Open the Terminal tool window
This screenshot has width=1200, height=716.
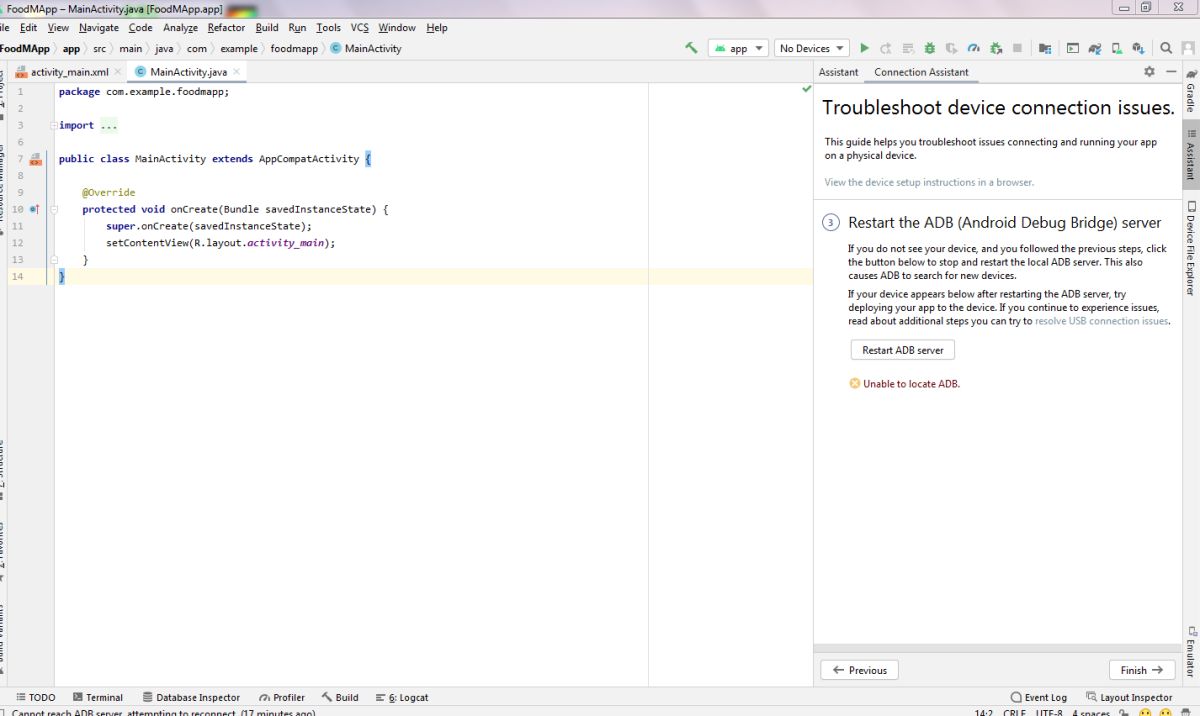(98, 697)
